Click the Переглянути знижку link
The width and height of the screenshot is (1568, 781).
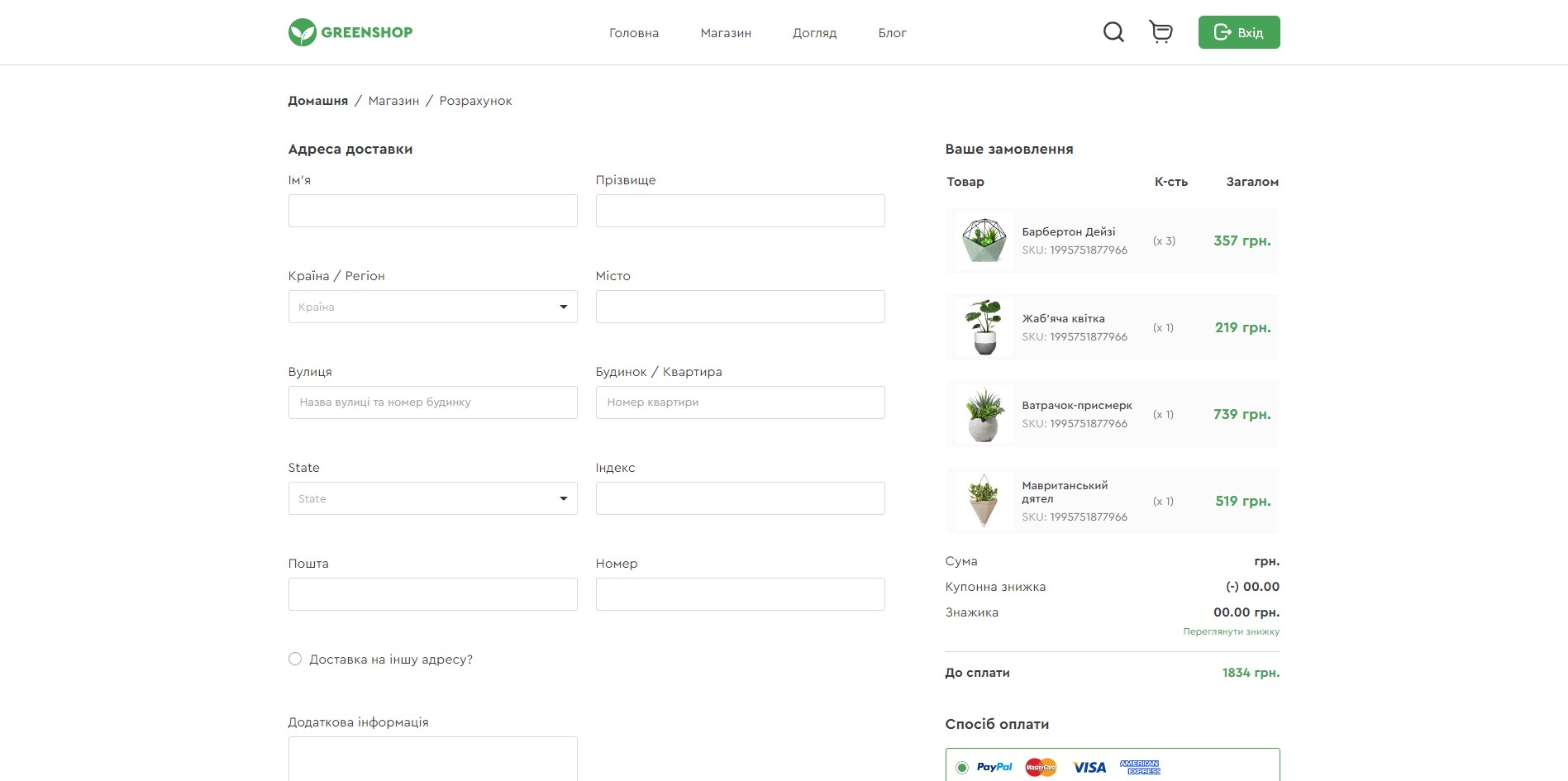pos(1232,631)
